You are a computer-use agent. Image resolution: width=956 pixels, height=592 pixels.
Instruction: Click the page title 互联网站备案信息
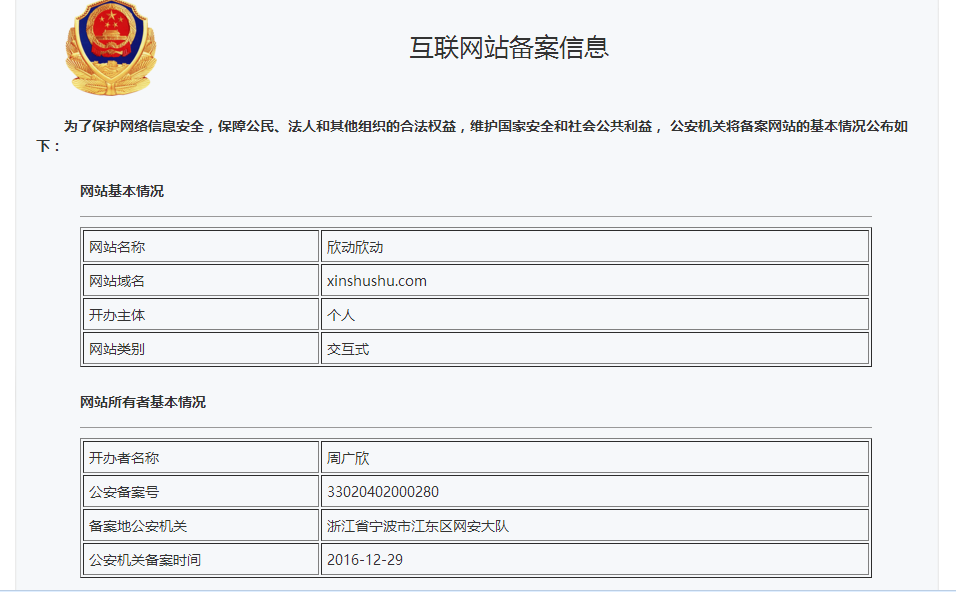[509, 48]
